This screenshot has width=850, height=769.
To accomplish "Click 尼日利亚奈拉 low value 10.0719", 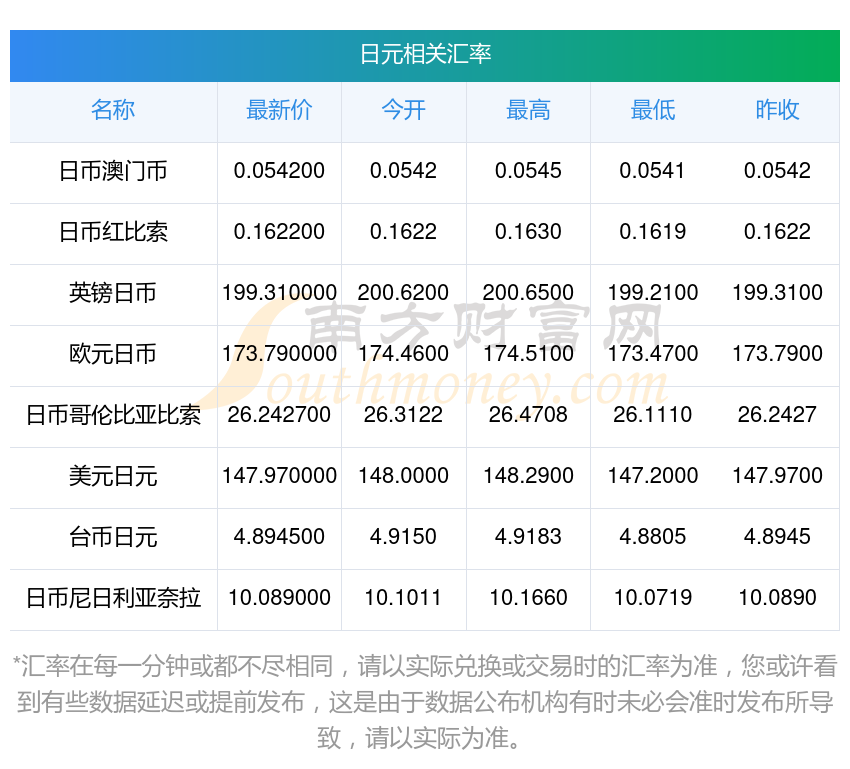I will tap(653, 598).
